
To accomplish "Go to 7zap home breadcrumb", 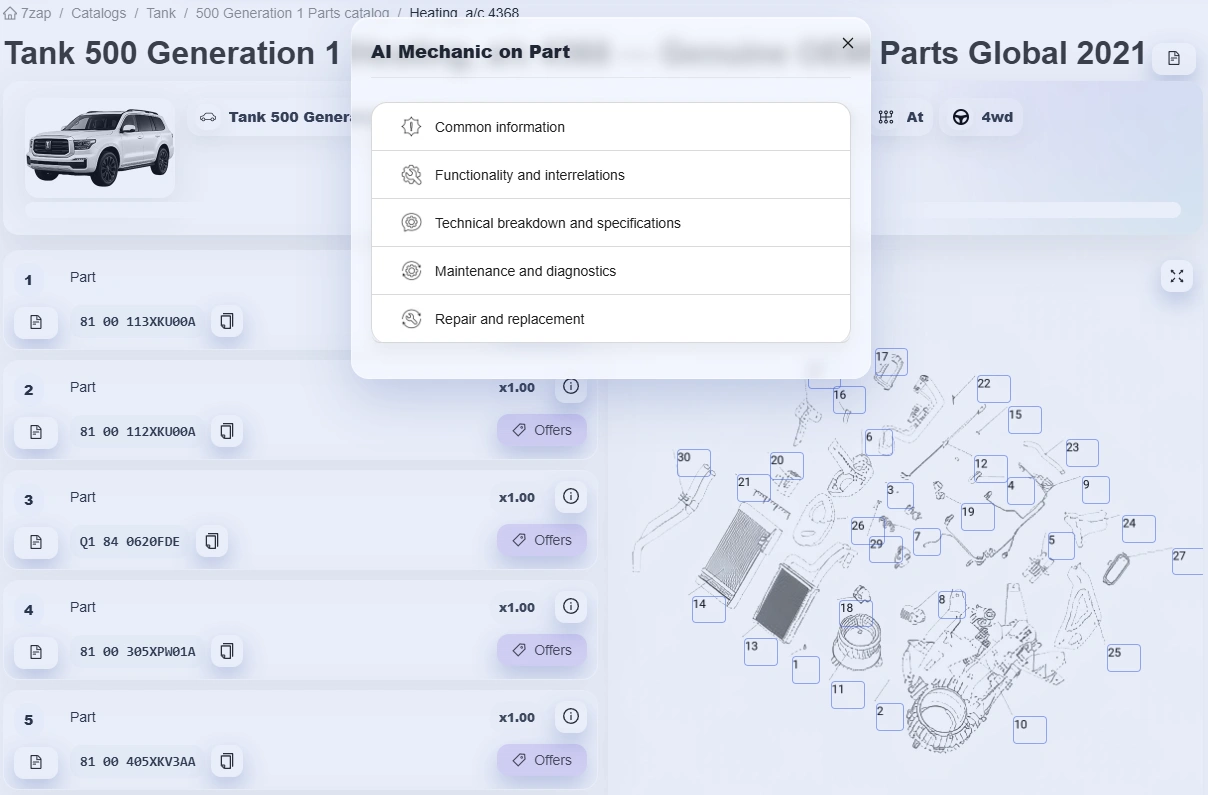I will 28,13.
